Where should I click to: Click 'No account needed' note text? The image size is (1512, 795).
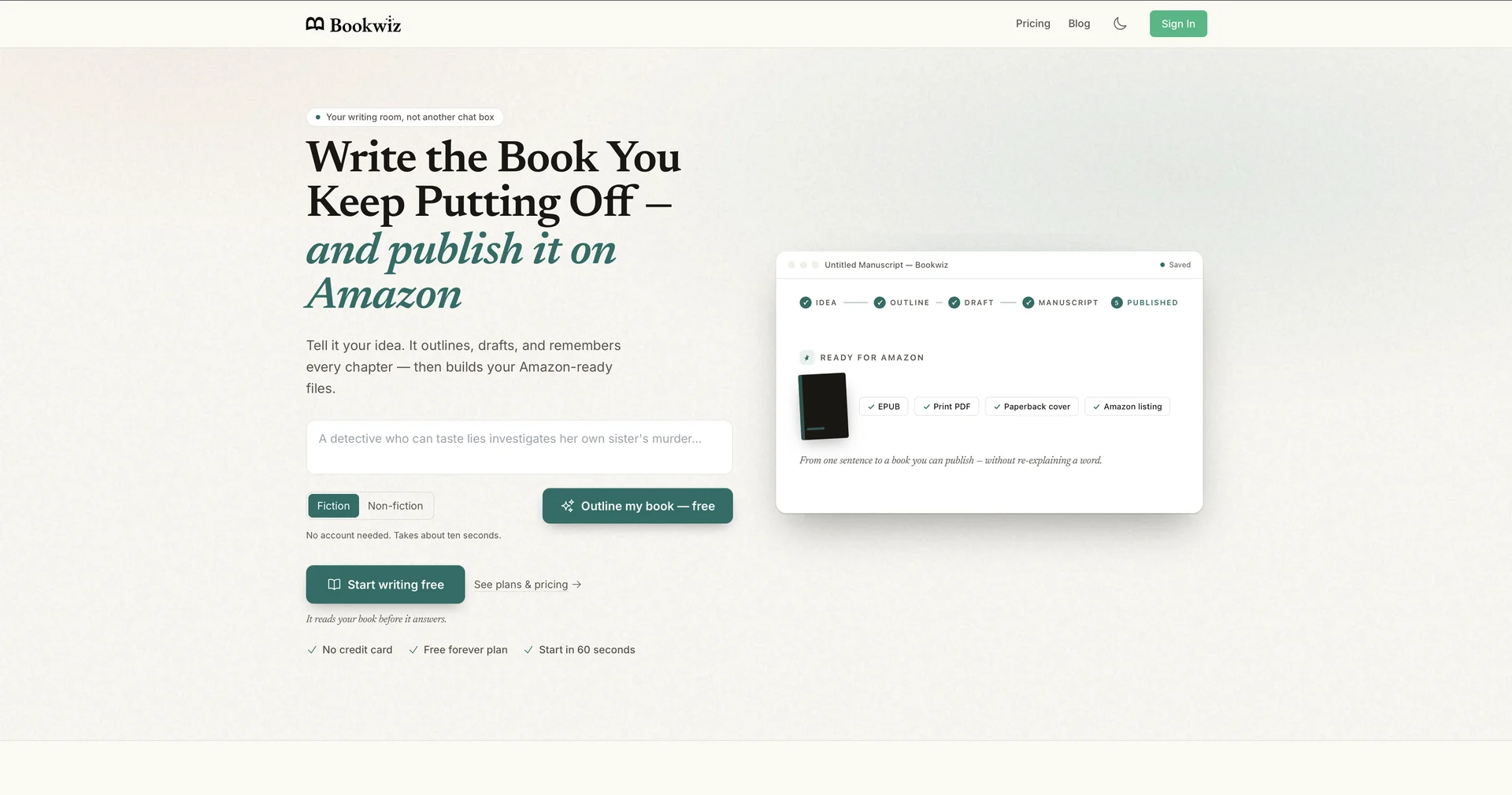(403, 536)
